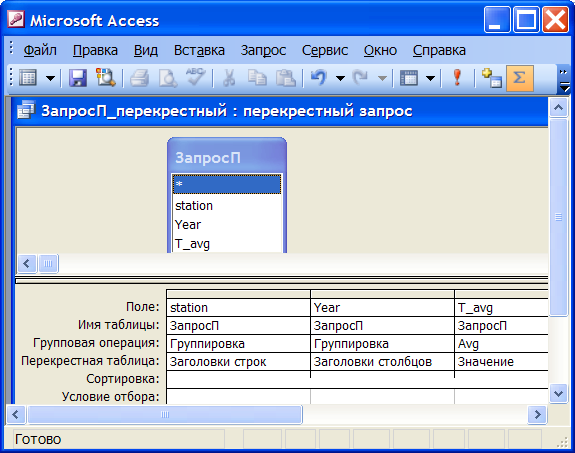
Task: Maximize the Microsoft Access window
Action: coord(526,19)
